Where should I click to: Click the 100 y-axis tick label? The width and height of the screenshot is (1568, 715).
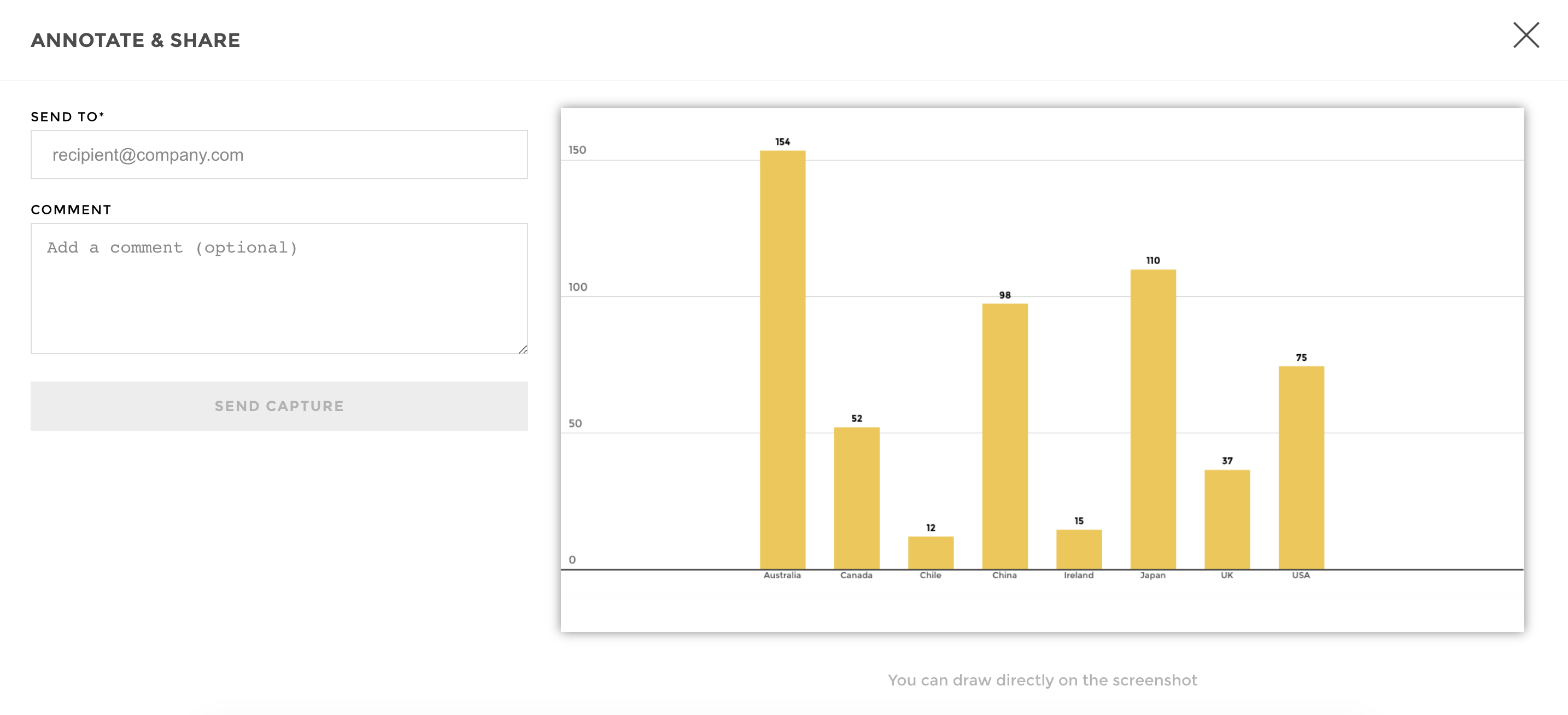coord(578,286)
